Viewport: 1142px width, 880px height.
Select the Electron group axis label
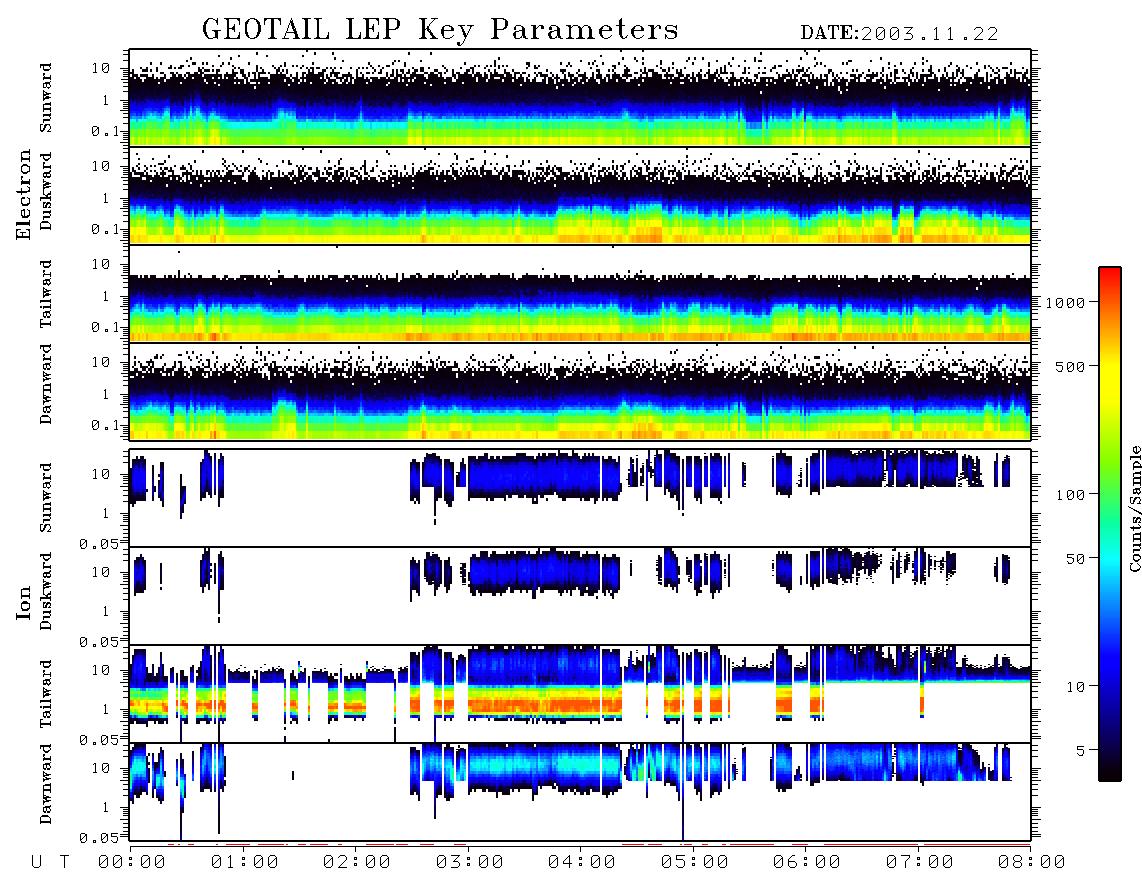[23, 194]
